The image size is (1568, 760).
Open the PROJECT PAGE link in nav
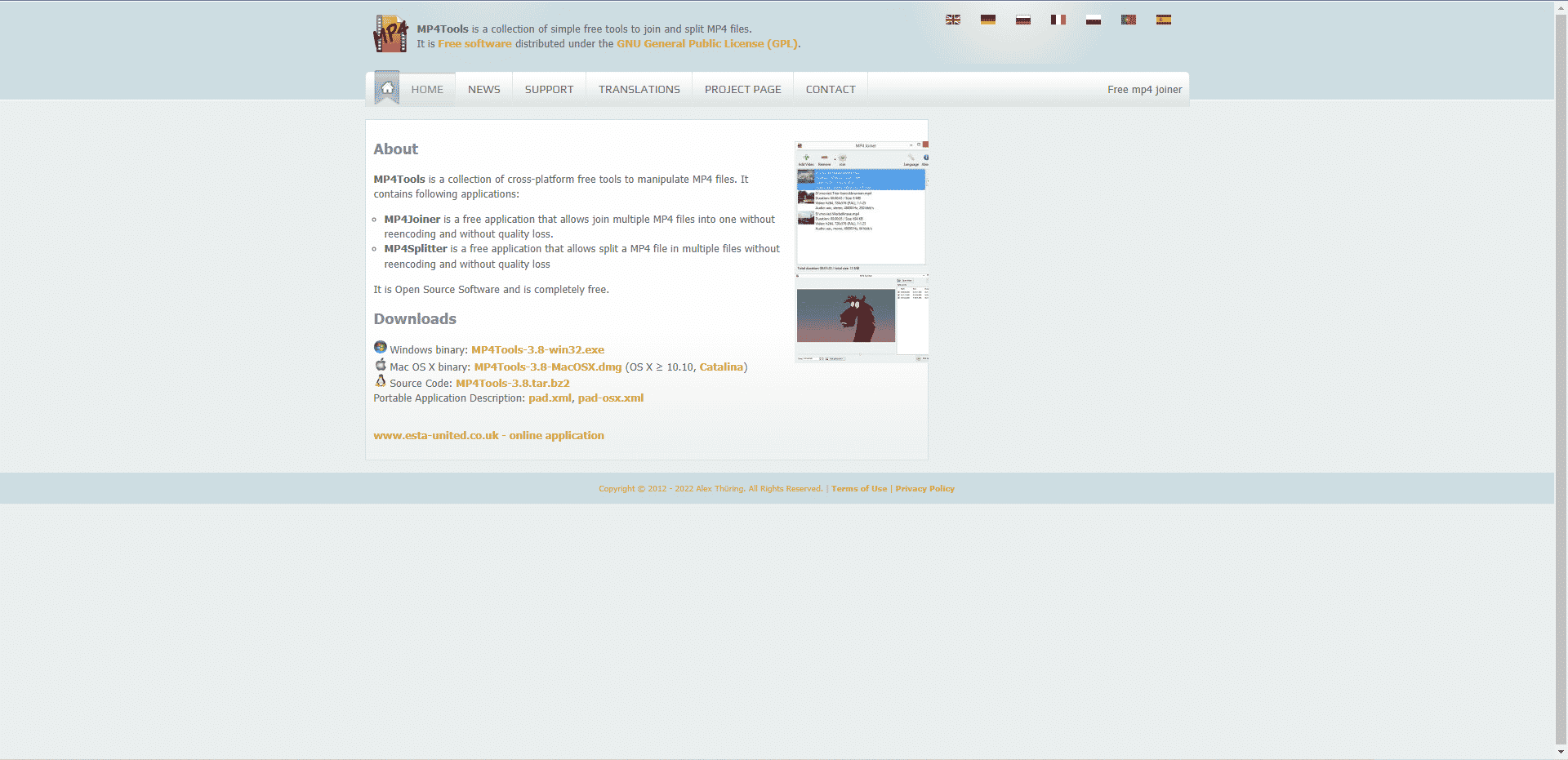pos(743,90)
